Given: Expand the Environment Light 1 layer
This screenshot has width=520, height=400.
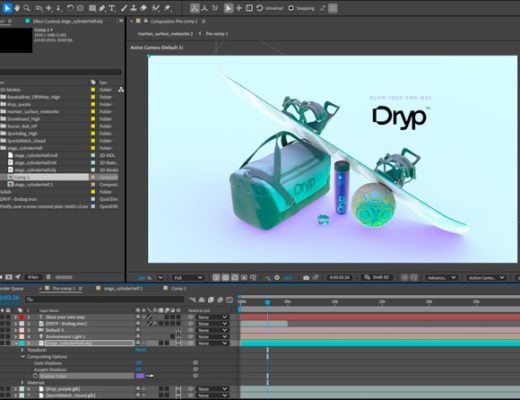Looking at the screenshot, I should (15, 337).
